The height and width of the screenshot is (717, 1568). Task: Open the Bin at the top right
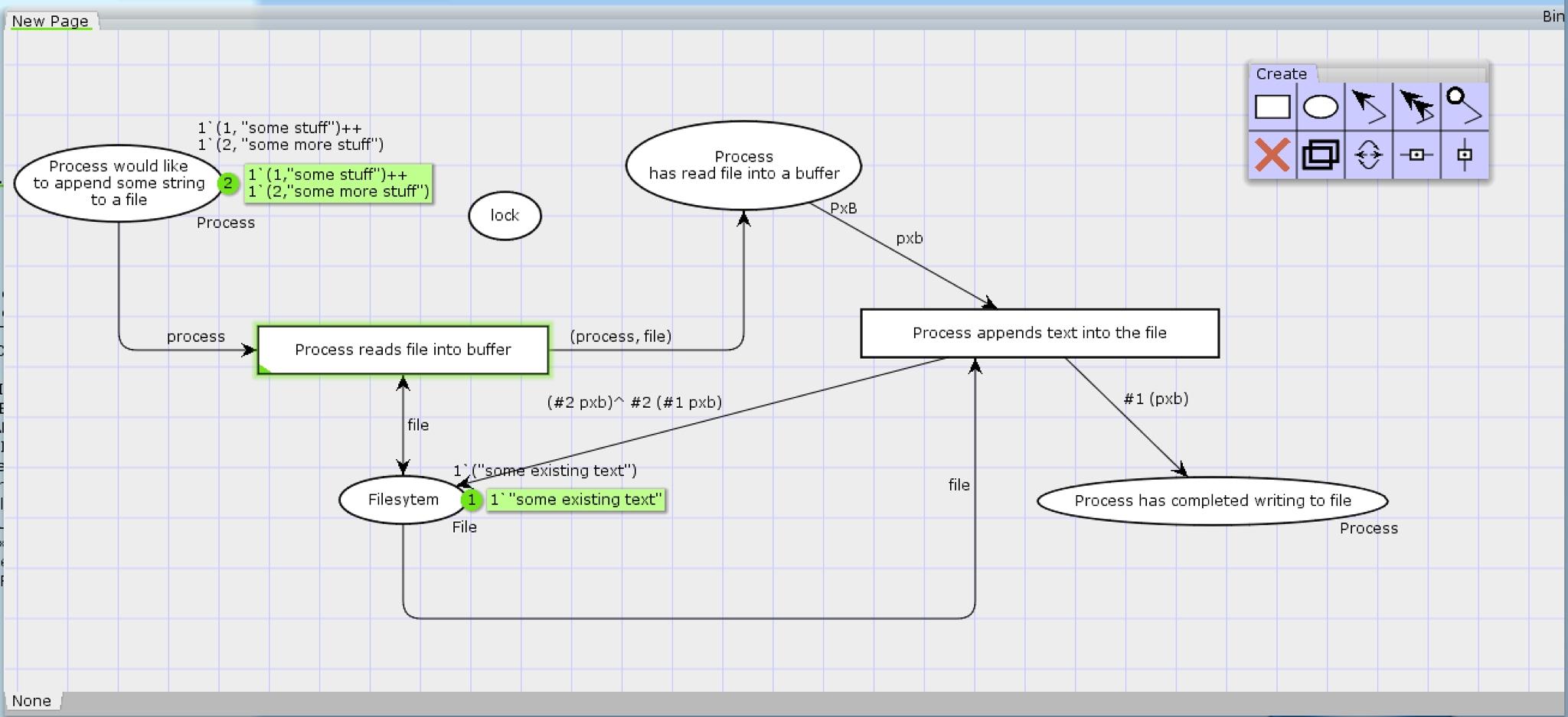(1555, 14)
